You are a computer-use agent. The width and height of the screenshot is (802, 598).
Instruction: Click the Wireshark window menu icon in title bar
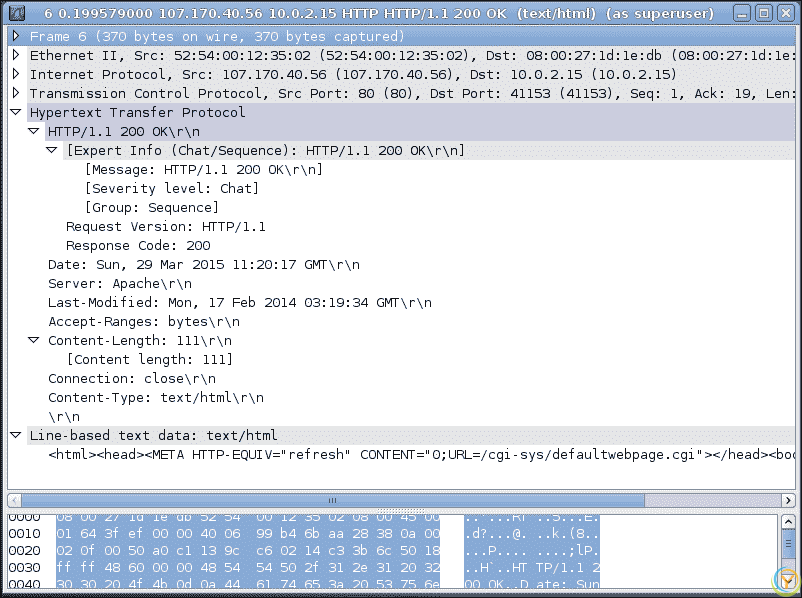[x=16, y=14]
